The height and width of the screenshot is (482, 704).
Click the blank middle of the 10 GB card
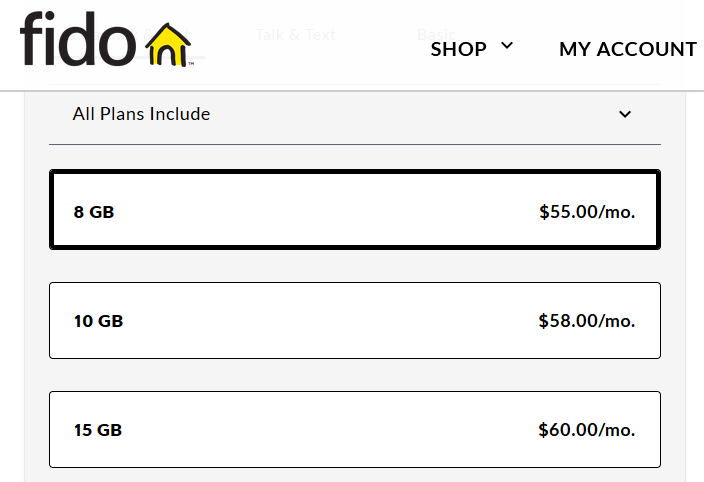tap(330, 321)
